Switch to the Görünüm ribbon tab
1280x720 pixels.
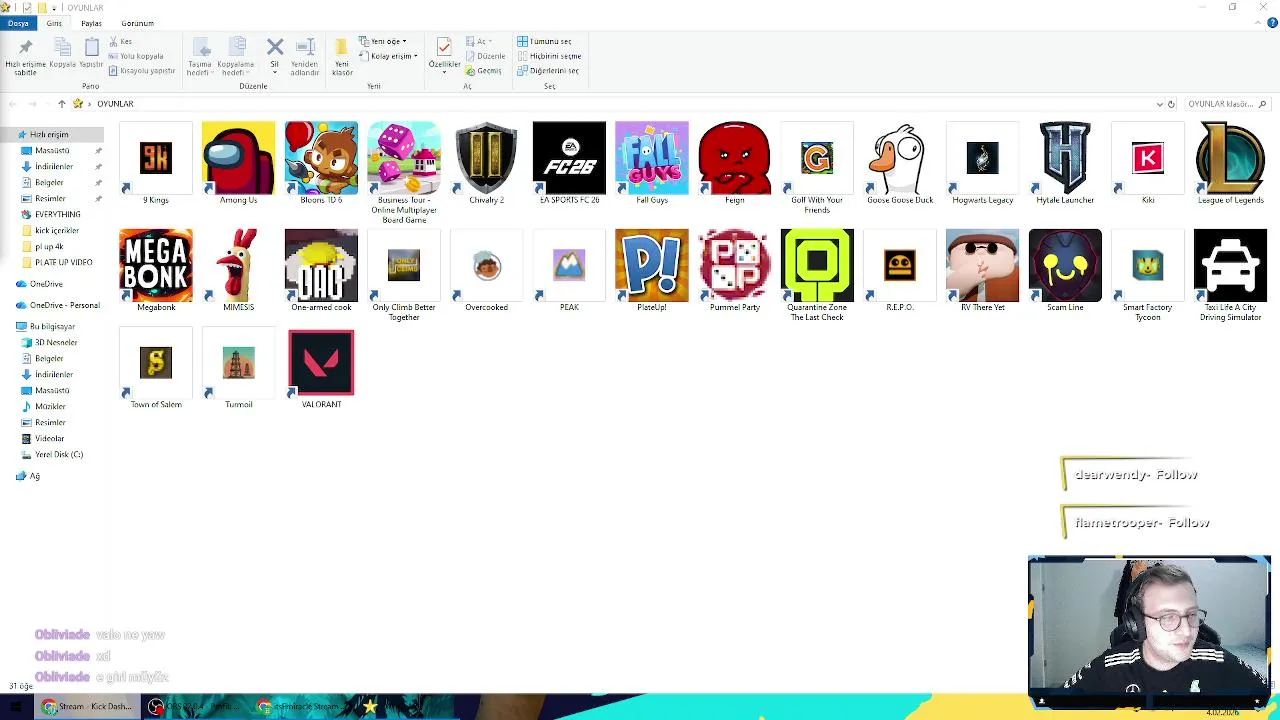pos(137,23)
